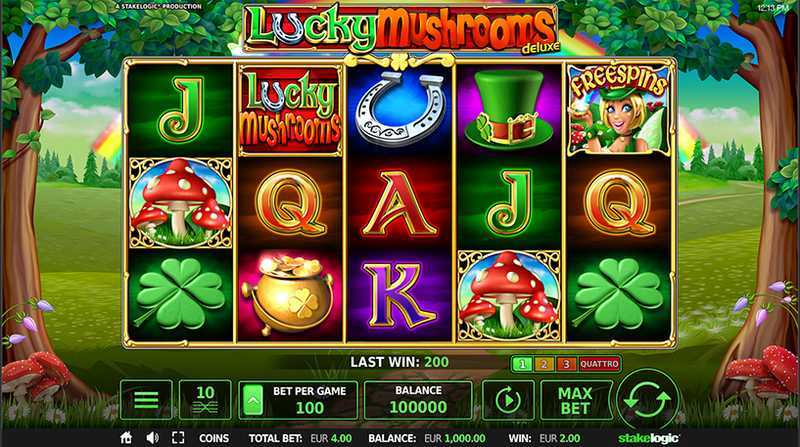Select game mode 3
This screenshot has width=800, height=447.
(x=566, y=364)
